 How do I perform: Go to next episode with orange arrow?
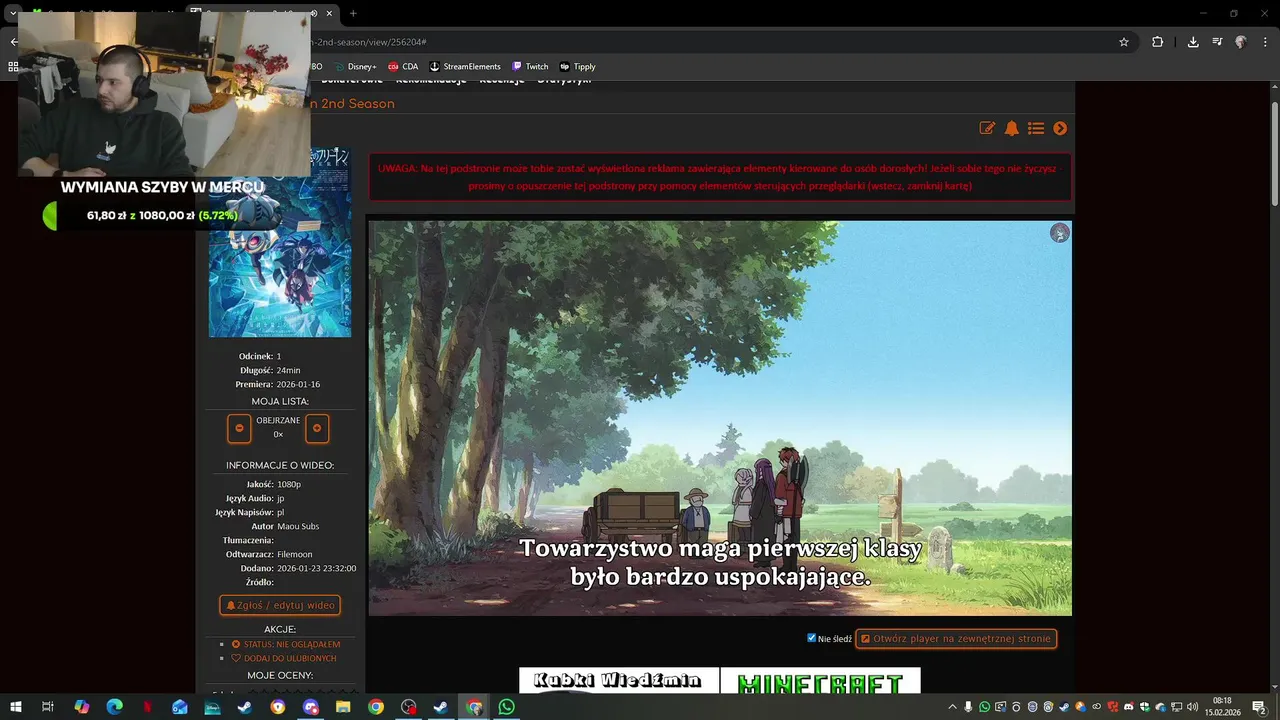click(1060, 128)
